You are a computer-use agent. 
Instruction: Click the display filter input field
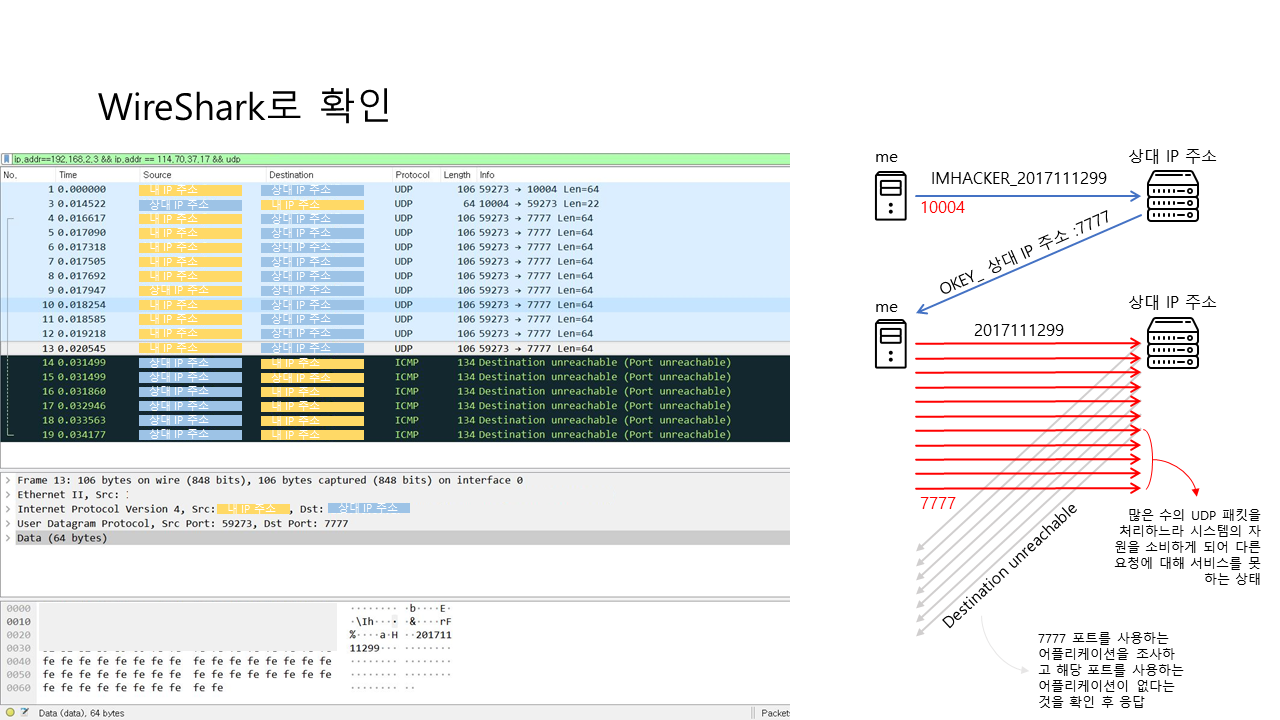click(x=400, y=159)
